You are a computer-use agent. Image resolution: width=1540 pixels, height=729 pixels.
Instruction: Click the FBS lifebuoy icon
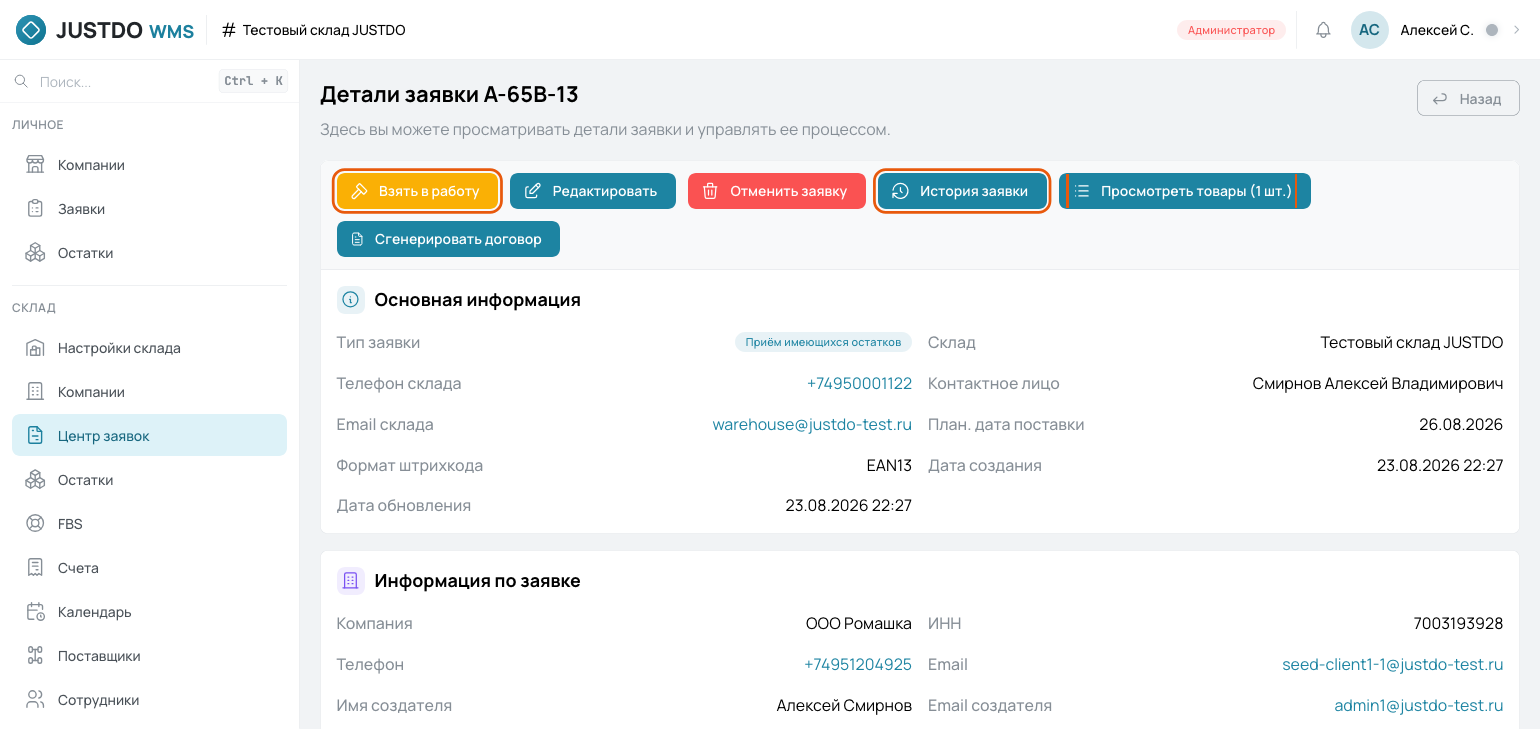coord(35,524)
